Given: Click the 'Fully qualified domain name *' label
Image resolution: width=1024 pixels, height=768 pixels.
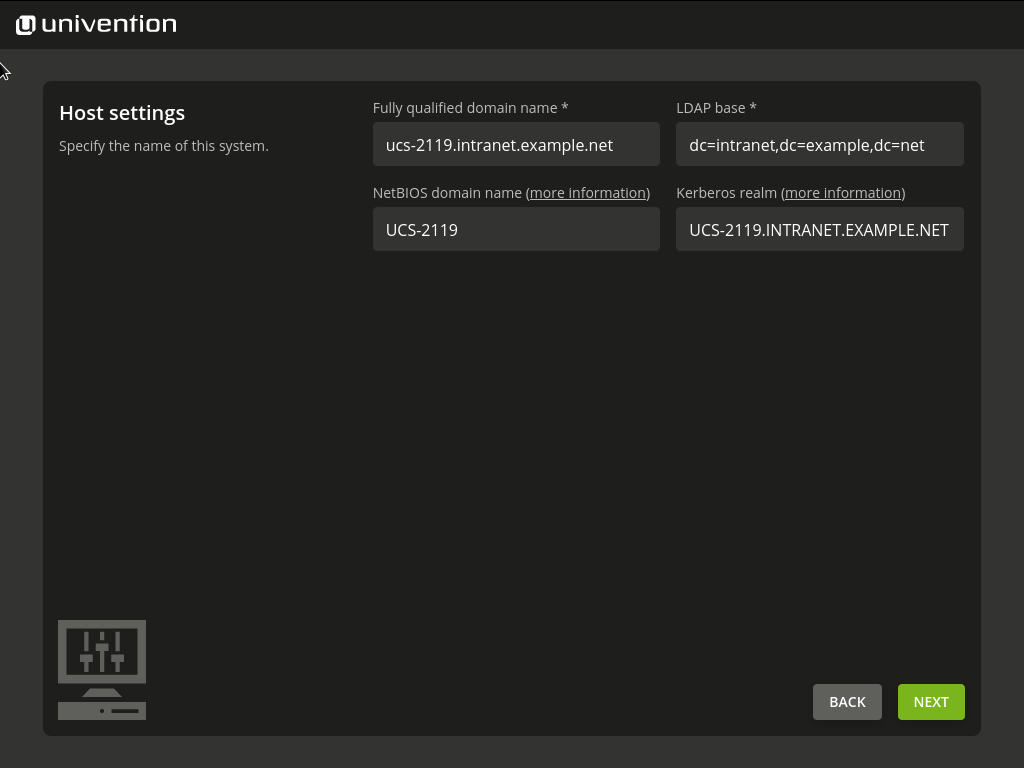Looking at the screenshot, I should [470, 108].
